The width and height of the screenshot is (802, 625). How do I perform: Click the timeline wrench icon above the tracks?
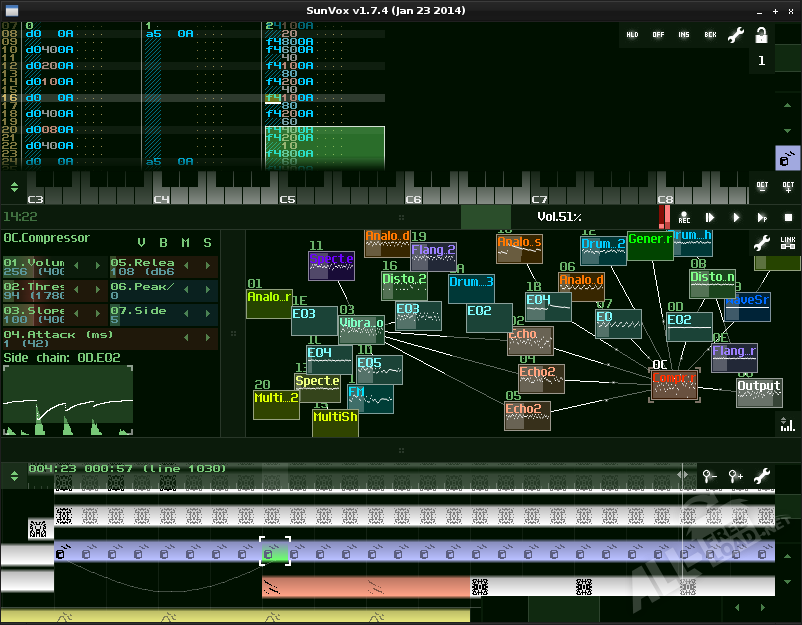pos(762,475)
